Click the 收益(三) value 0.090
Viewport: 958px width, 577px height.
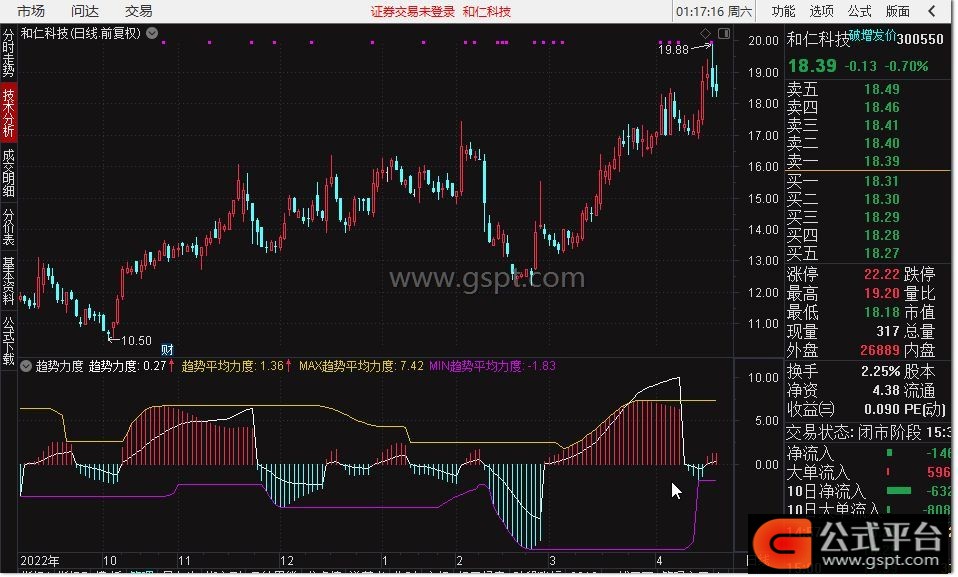[882, 409]
